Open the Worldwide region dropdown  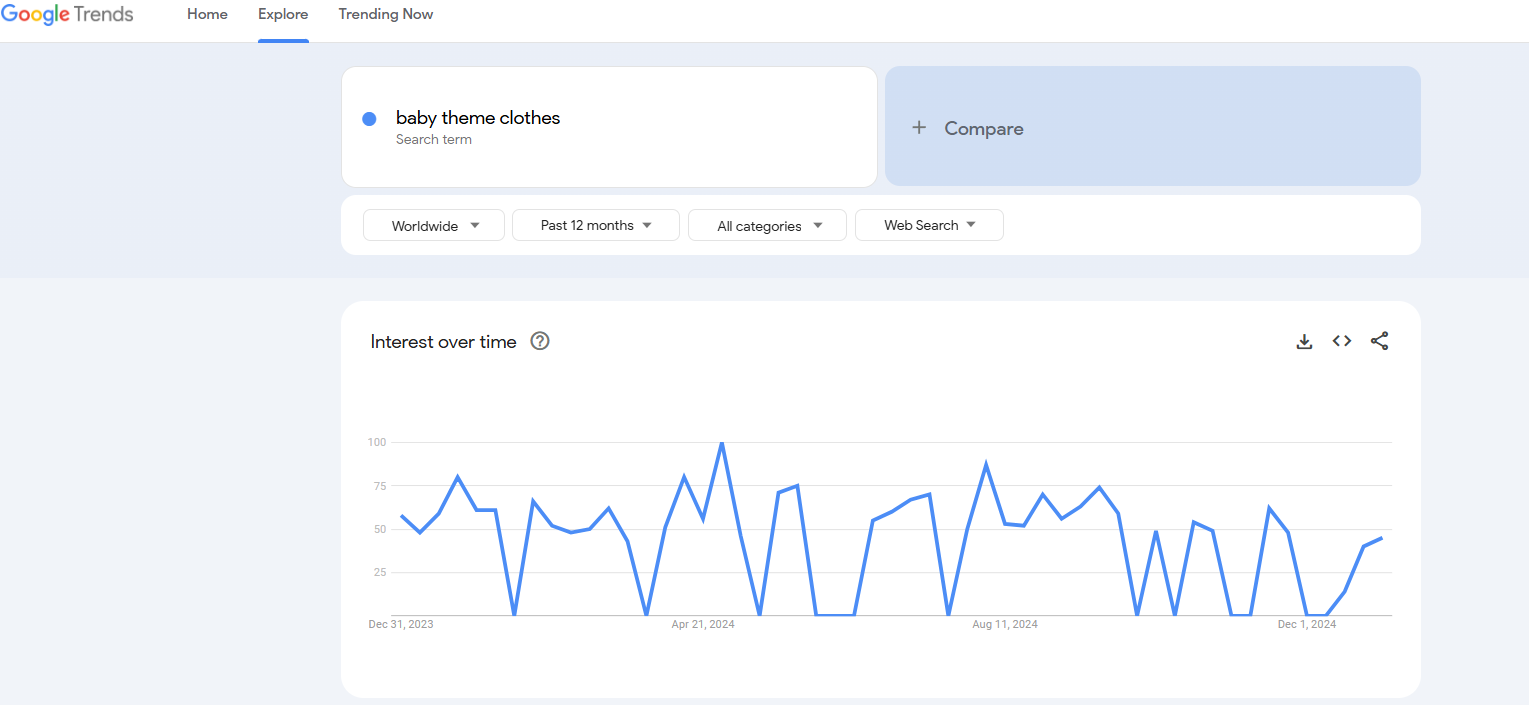[x=434, y=226]
